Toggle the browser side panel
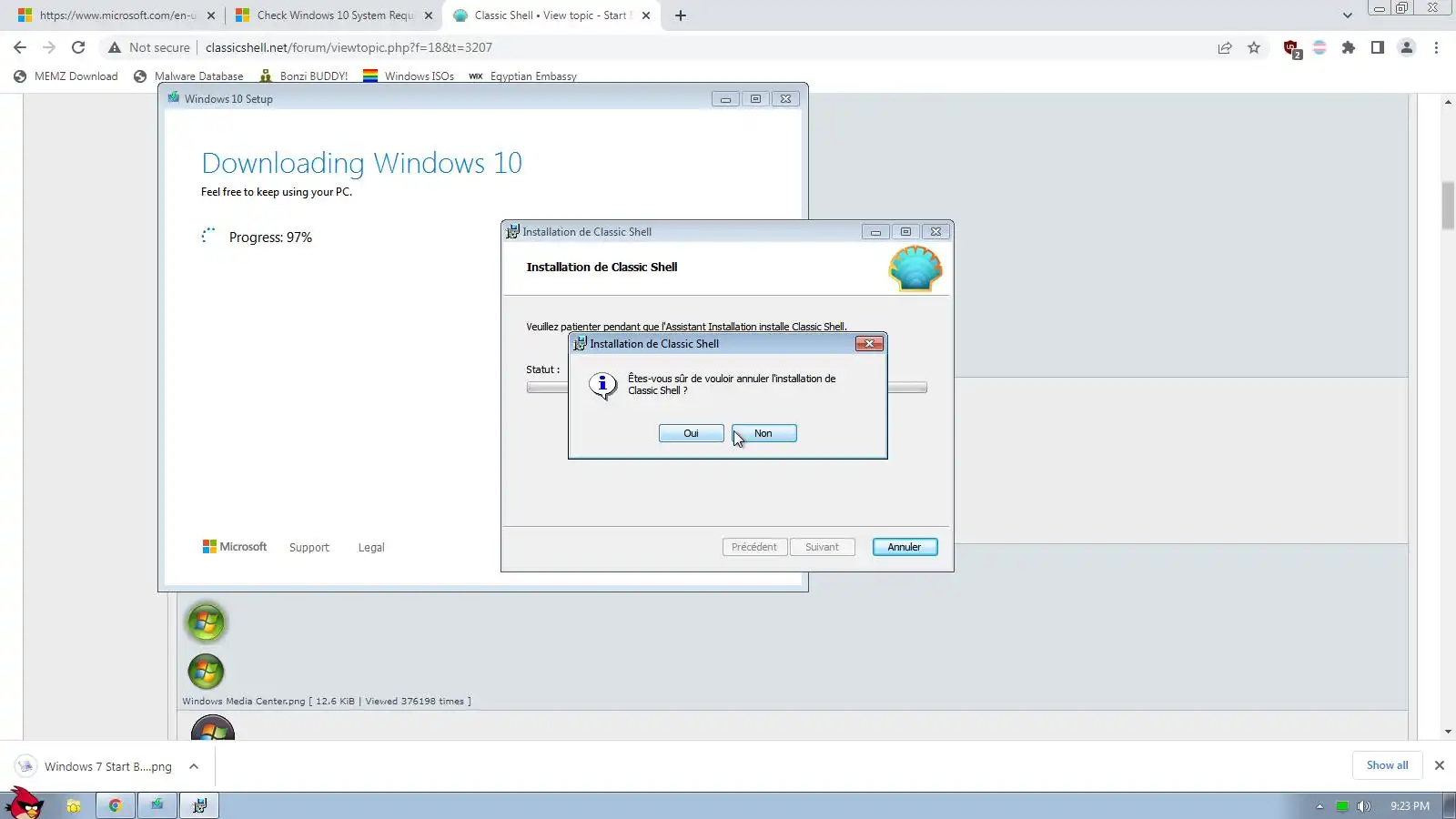This screenshot has width=1456, height=819. pyautogui.click(x=1378, y=47)
